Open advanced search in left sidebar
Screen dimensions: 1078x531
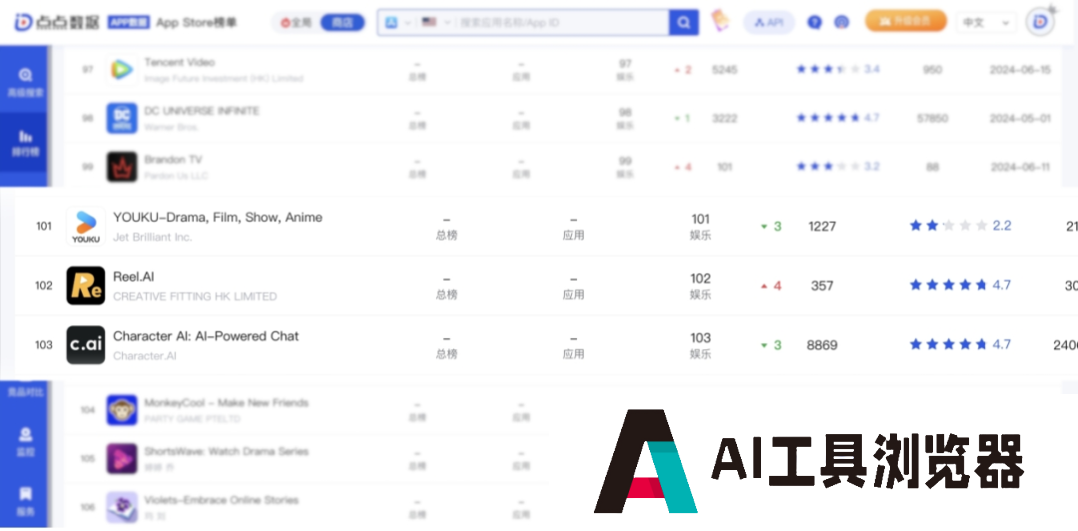[x=25, y=82]
